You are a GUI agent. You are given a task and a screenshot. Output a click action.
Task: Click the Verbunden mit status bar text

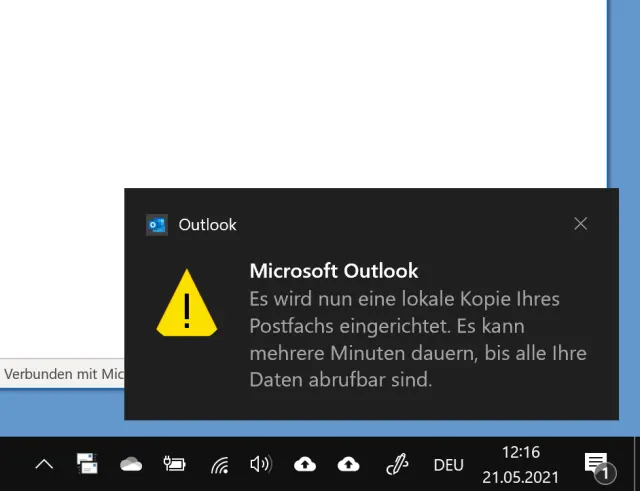63,374
